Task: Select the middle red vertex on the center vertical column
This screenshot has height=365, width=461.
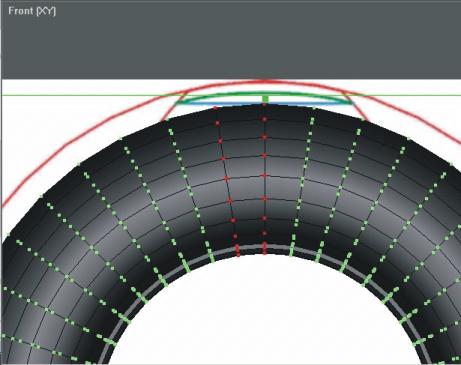Action: pos(265,175)
